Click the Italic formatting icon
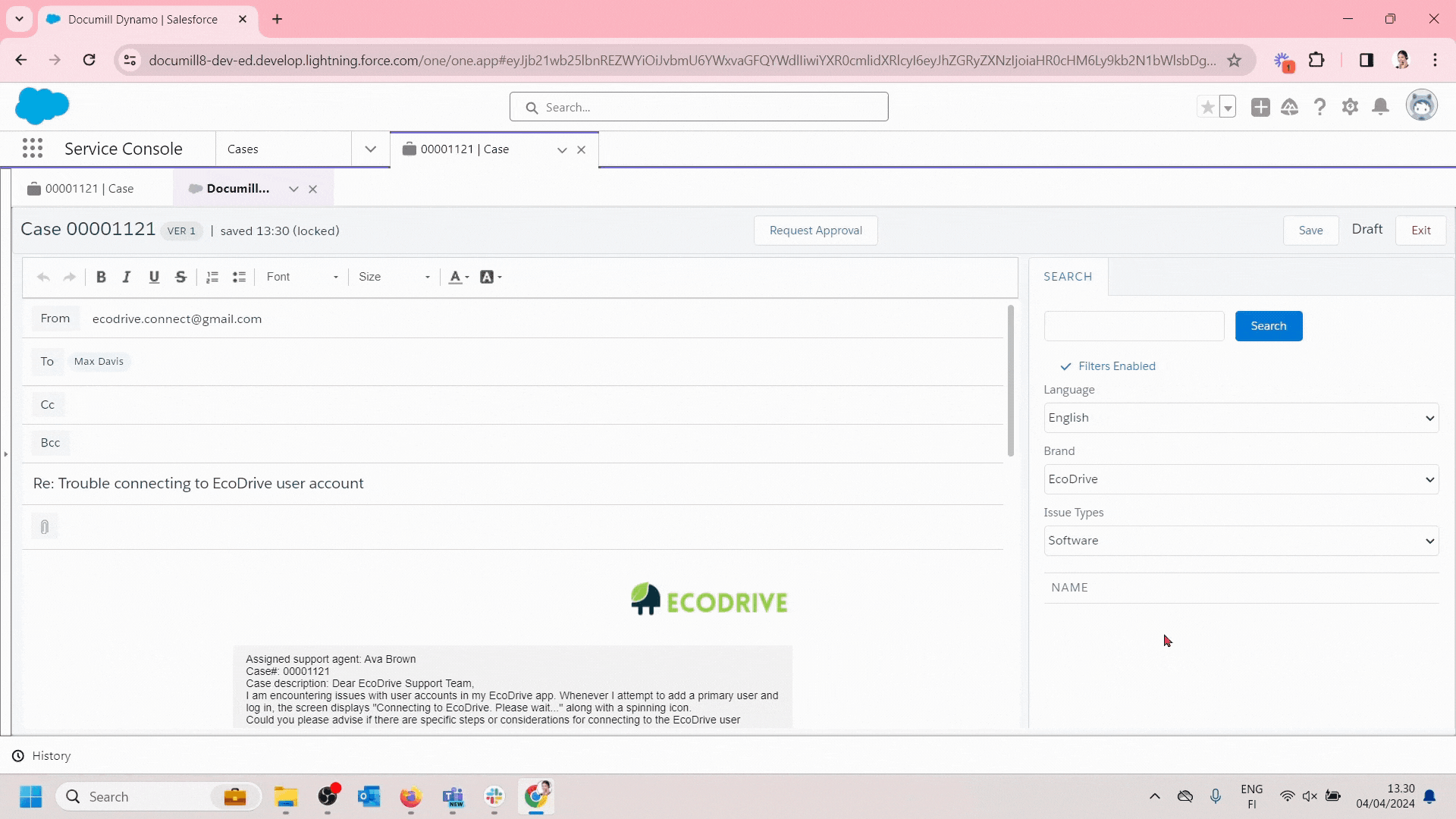 point(128,277)
